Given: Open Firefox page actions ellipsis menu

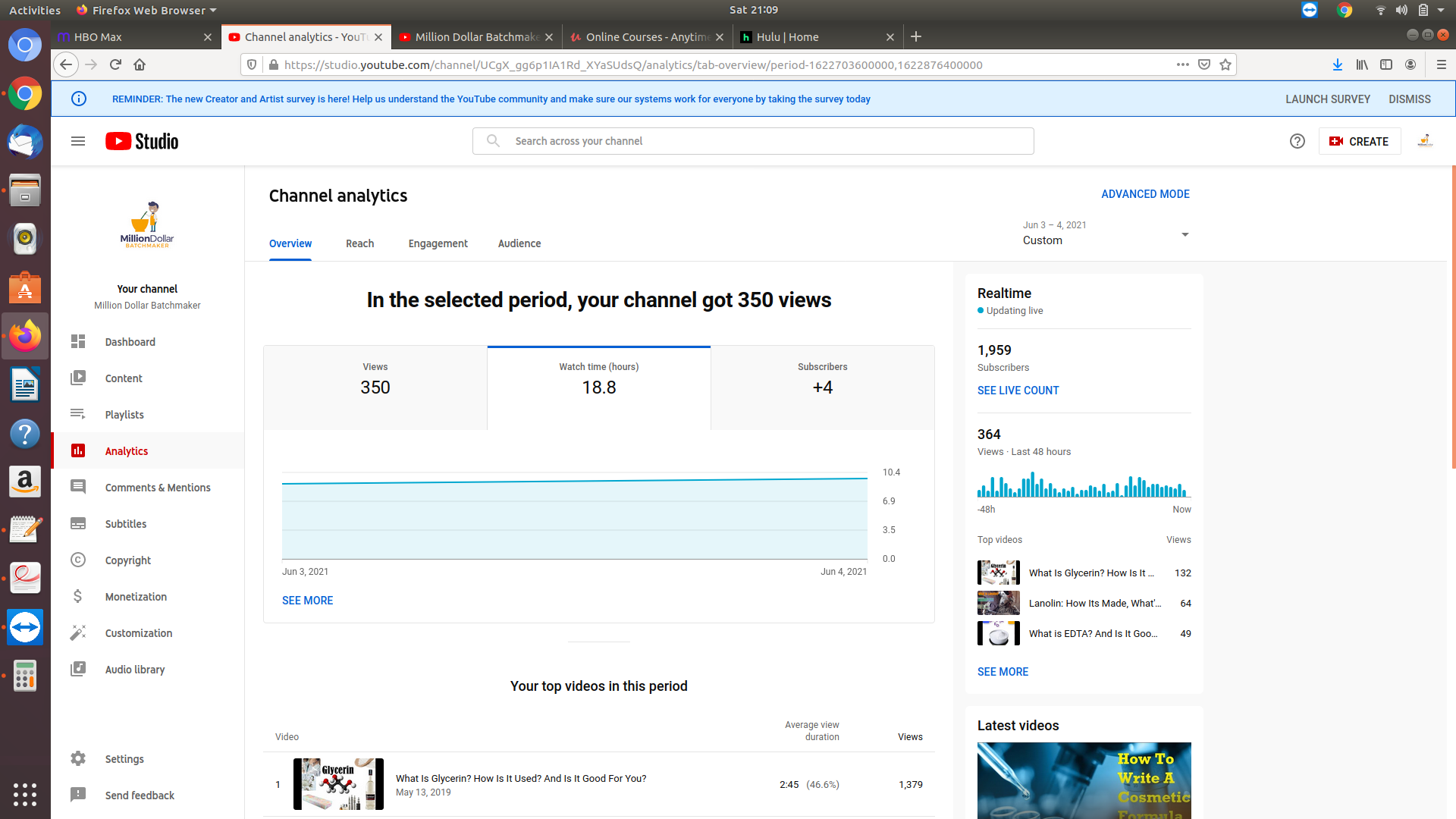Looking at the screenshot, I should [1182, 64].
